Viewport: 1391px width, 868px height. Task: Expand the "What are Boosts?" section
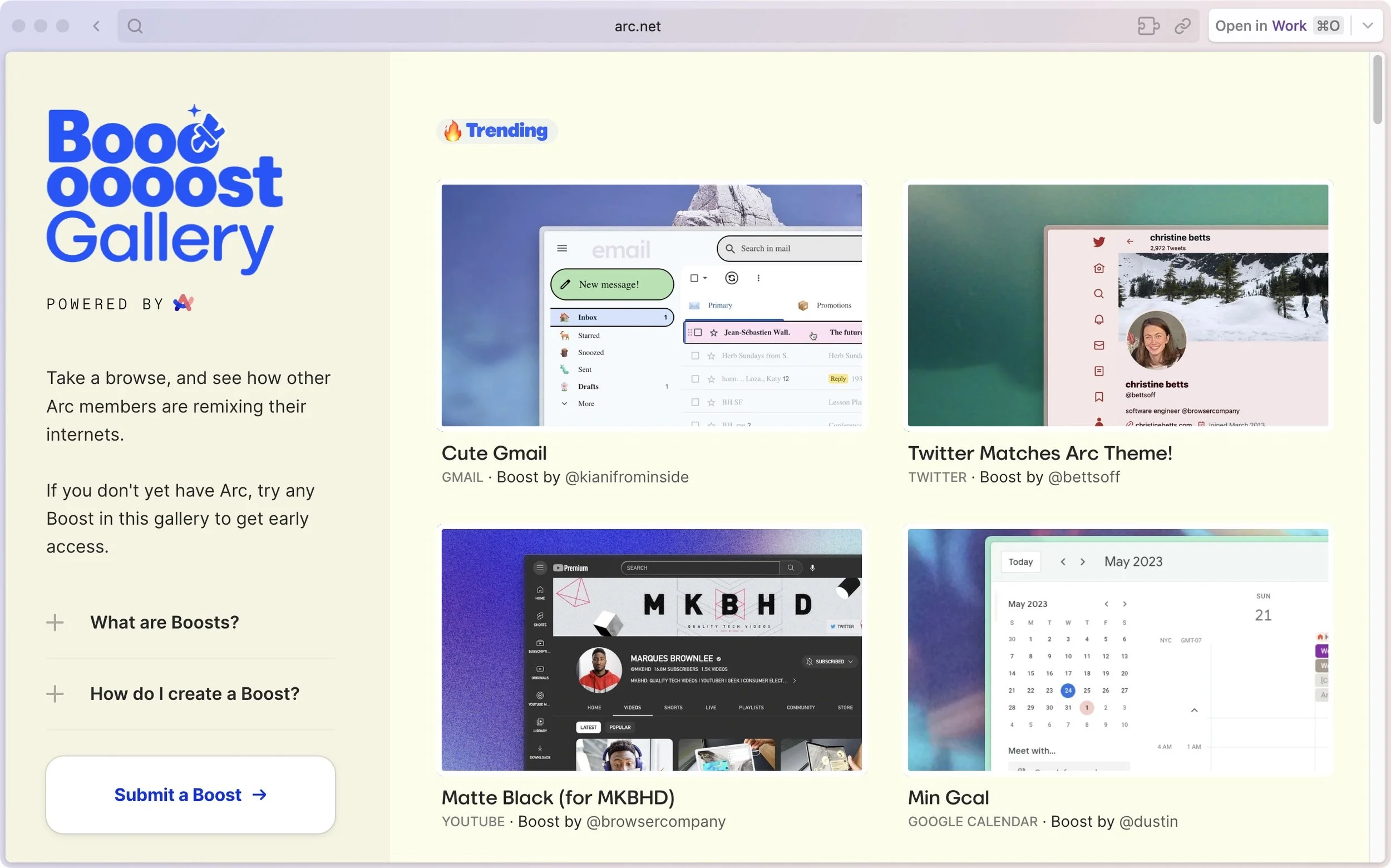tap(190, 622)
